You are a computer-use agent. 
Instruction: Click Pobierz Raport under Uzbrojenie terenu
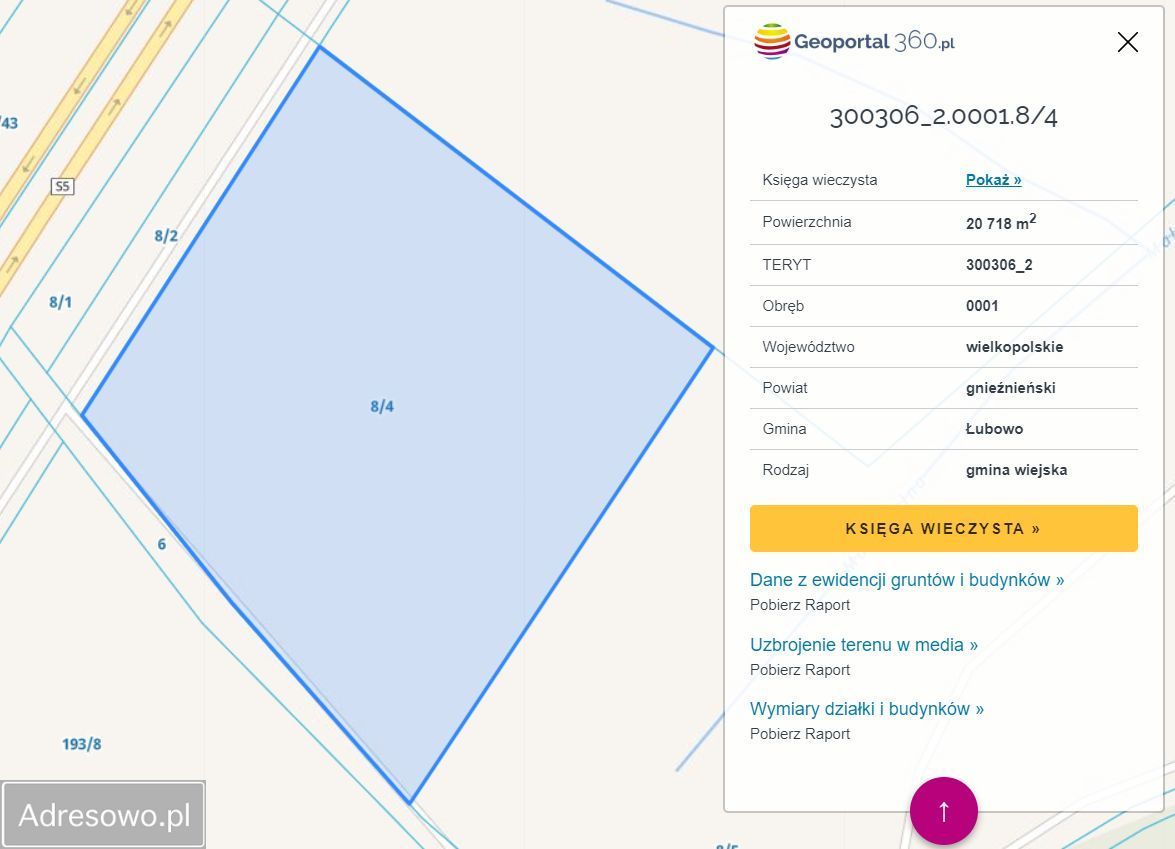799,670
